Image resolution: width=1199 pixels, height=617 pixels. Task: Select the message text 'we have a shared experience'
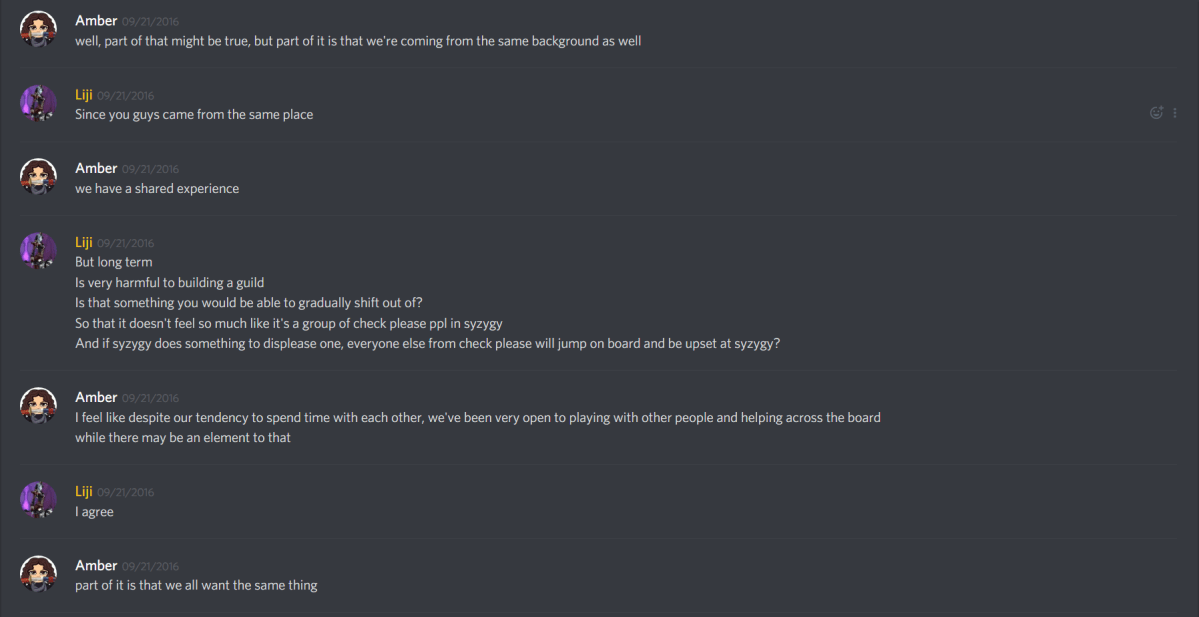click(157, 188)
